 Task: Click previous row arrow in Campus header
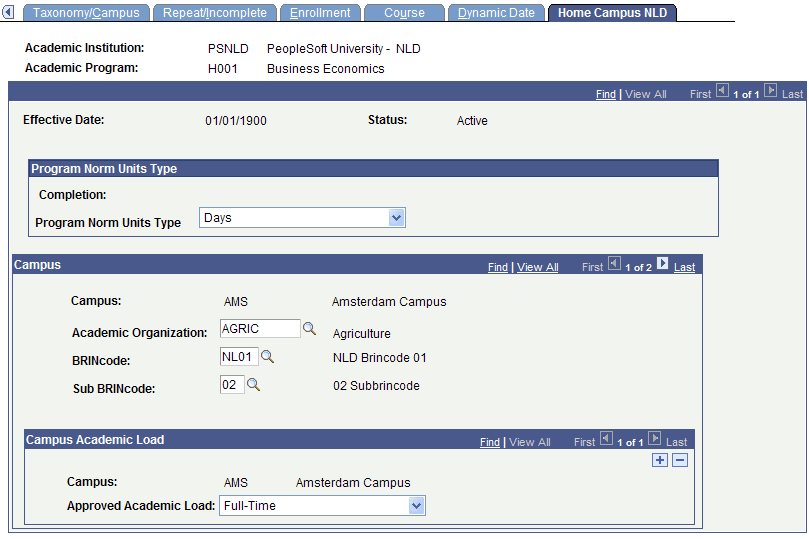tap(614, 264)
